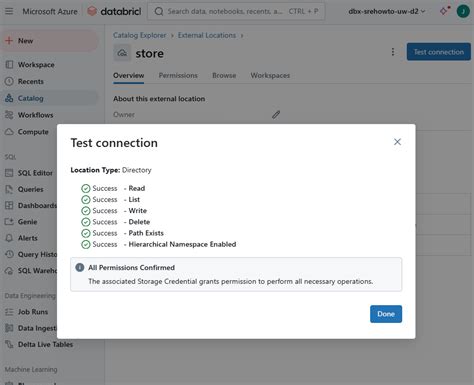Viewport: 474px width, 385px height.
Task: Open the workspace switcher dbx-srehowto-uw-d2
Action: 387,11
